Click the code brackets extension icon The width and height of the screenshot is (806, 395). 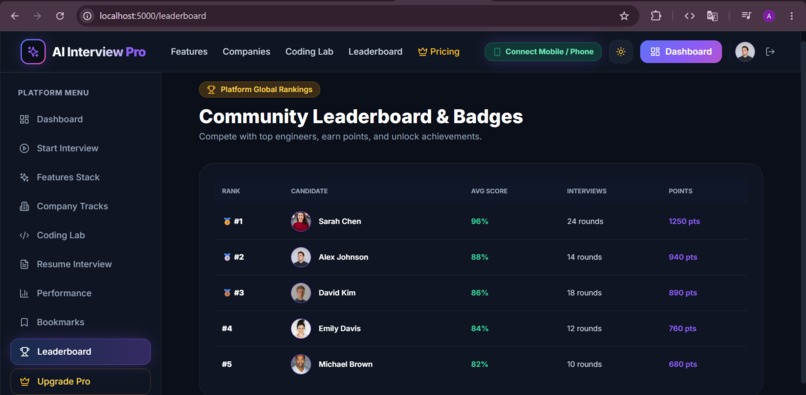689,16
